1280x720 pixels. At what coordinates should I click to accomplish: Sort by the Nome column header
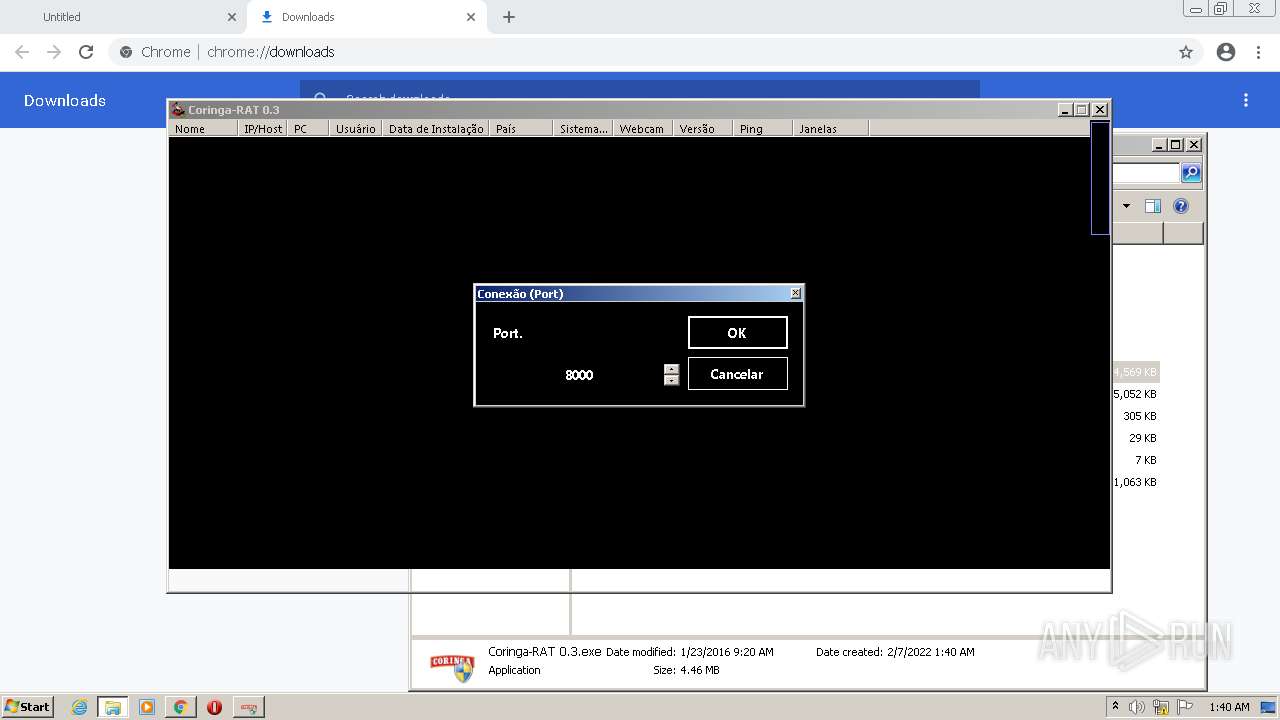pos(204,129)
